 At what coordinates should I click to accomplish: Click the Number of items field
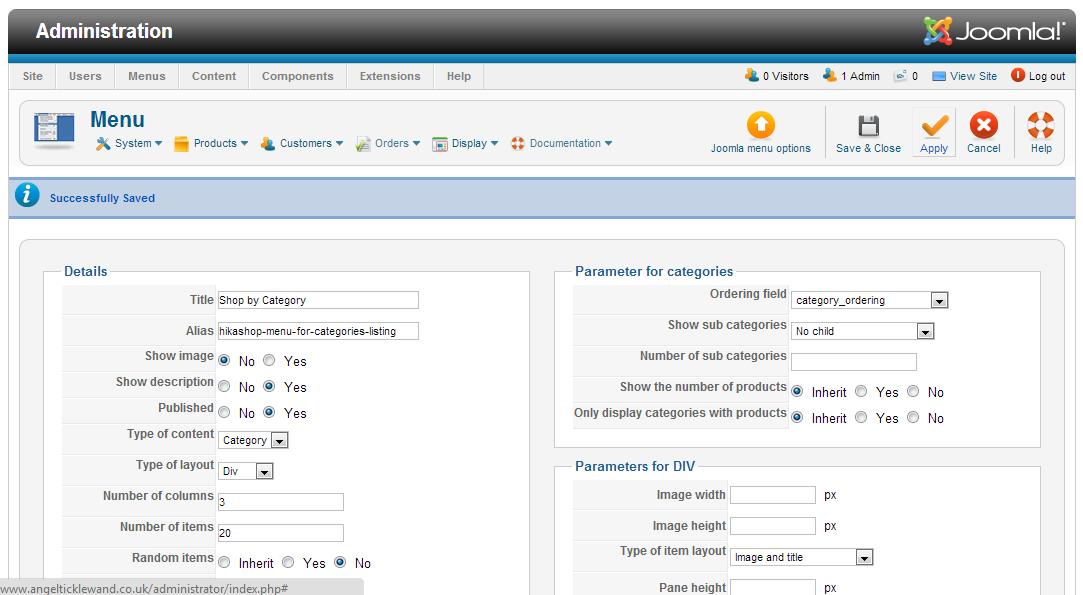[280, 533]
